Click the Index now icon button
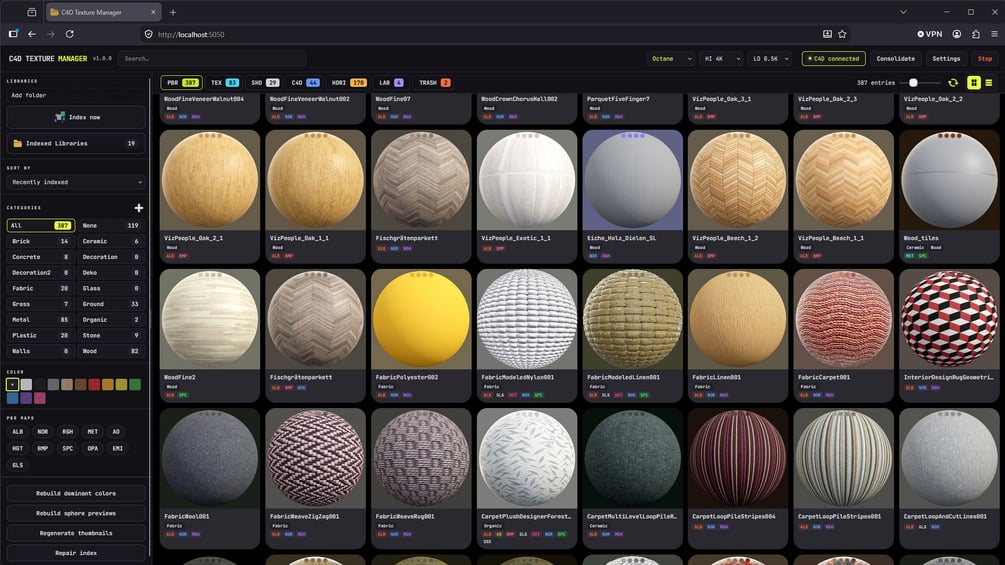The height and width of the screenshot is (565, 1005). 76,117
